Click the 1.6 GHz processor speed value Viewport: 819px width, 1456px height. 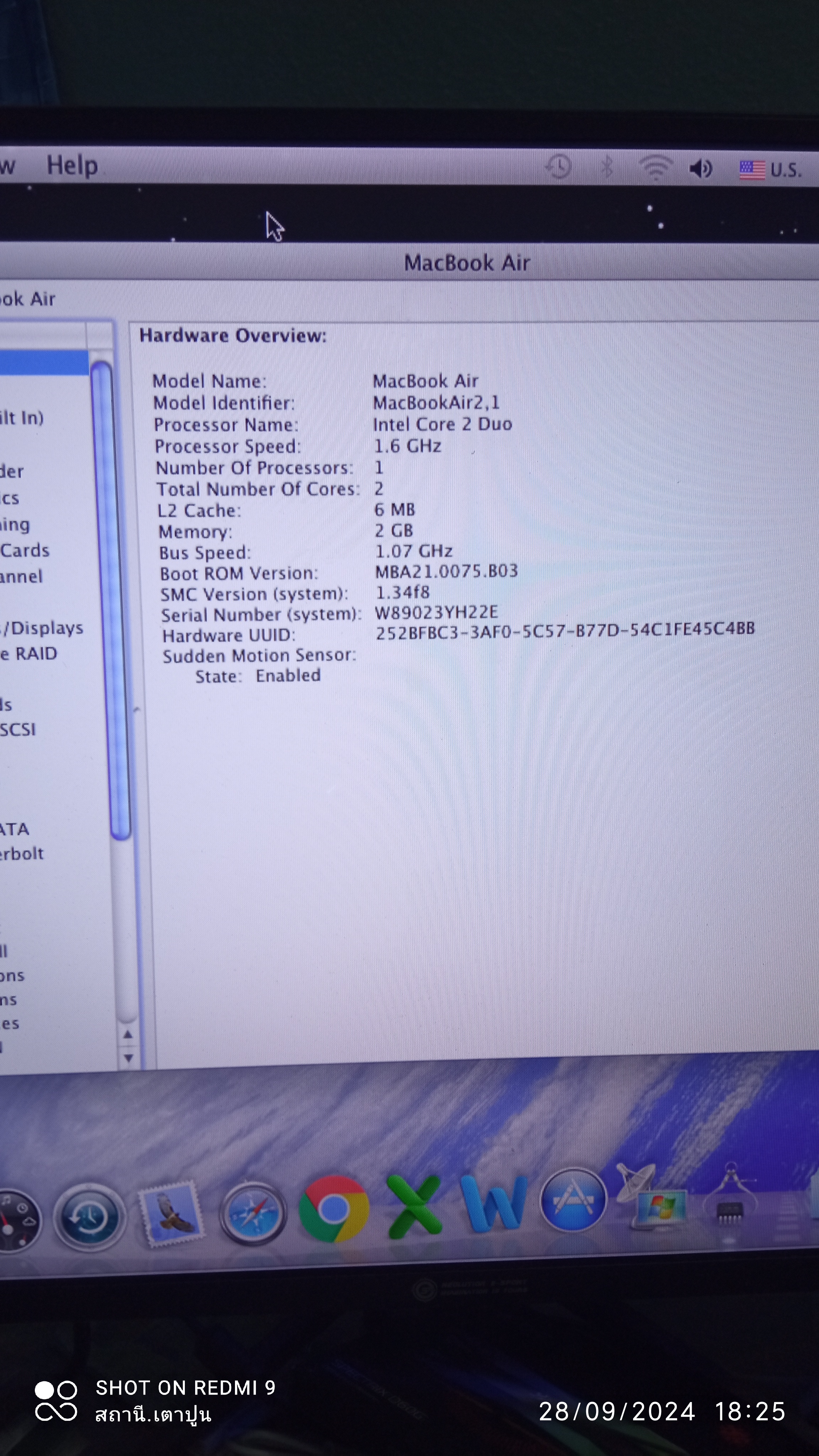[407, 446]
